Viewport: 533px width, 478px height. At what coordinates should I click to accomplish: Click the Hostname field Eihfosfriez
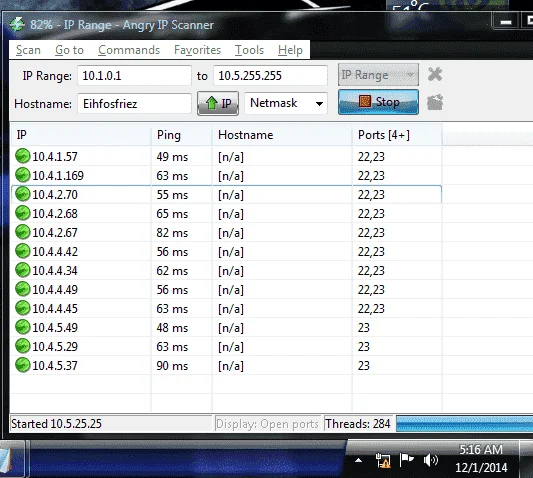[134, 103]
